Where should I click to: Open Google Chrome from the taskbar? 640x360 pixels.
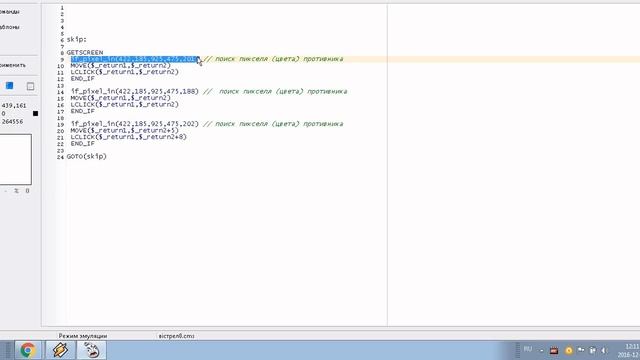28,350
